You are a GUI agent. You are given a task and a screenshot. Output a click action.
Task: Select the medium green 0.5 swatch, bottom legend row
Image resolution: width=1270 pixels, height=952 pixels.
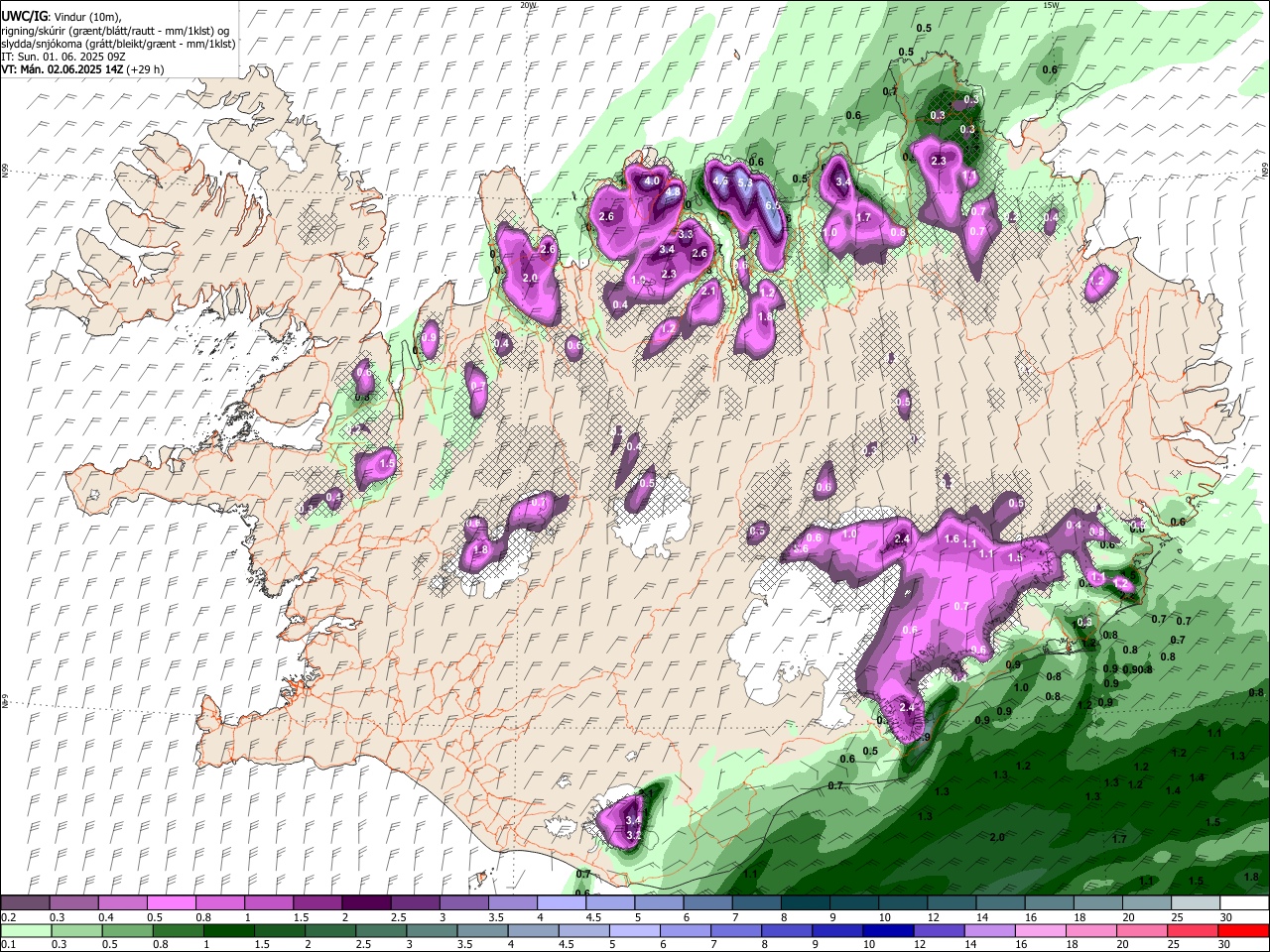click(128, 930)
